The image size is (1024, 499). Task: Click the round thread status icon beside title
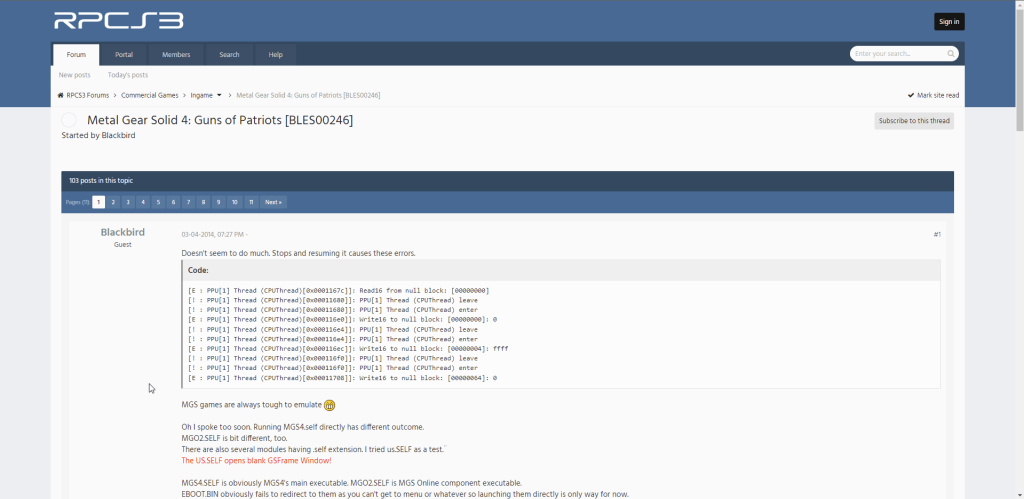[69, 121]
